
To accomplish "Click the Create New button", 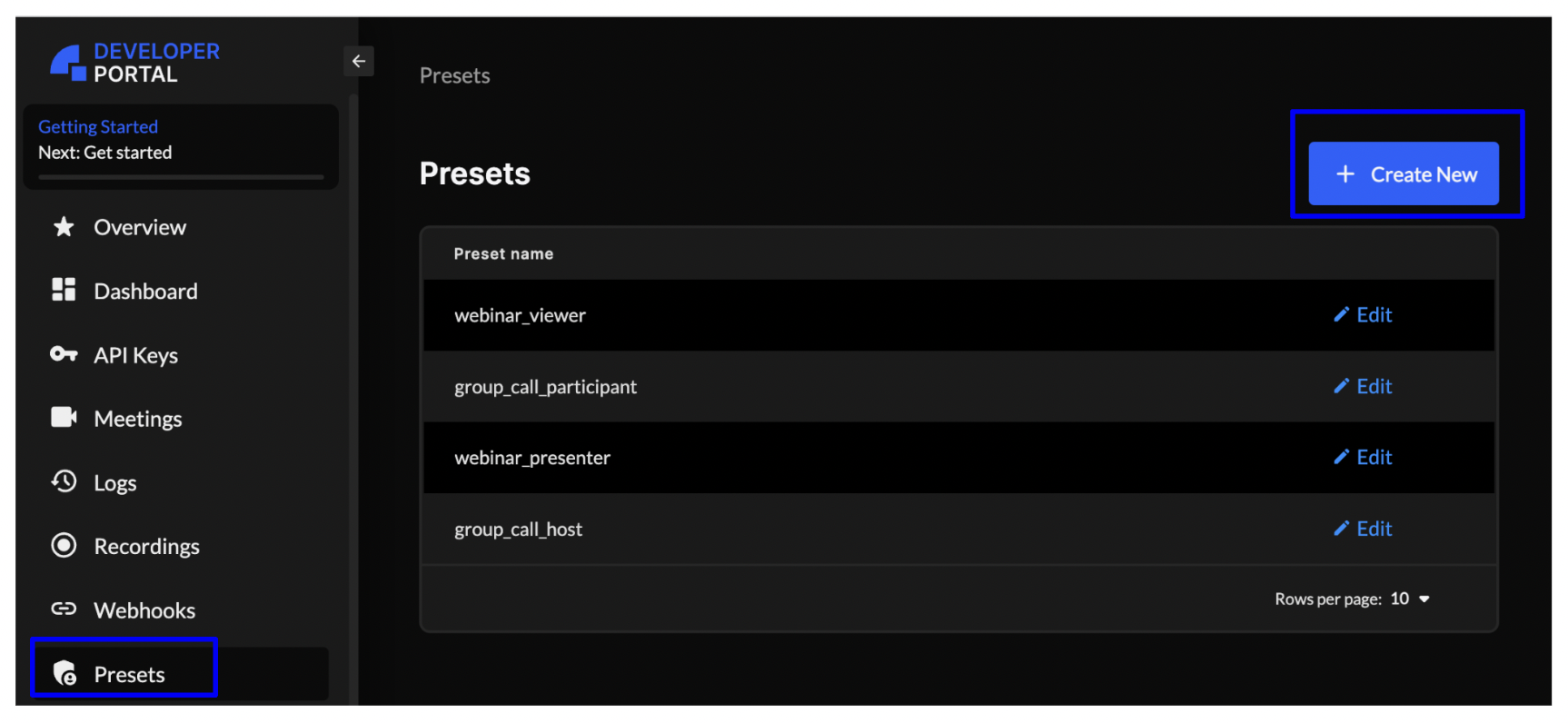I will click(x=1404, y=173).
